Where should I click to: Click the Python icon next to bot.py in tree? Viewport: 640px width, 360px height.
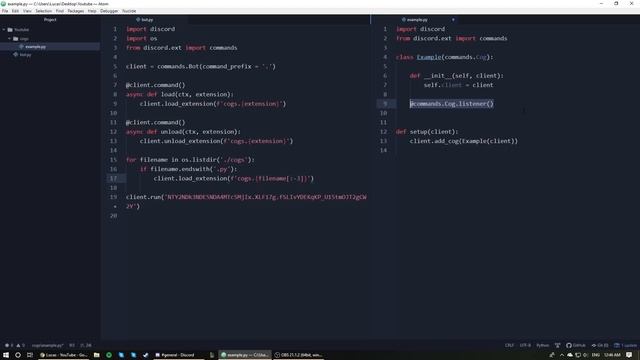click(16, 54)
